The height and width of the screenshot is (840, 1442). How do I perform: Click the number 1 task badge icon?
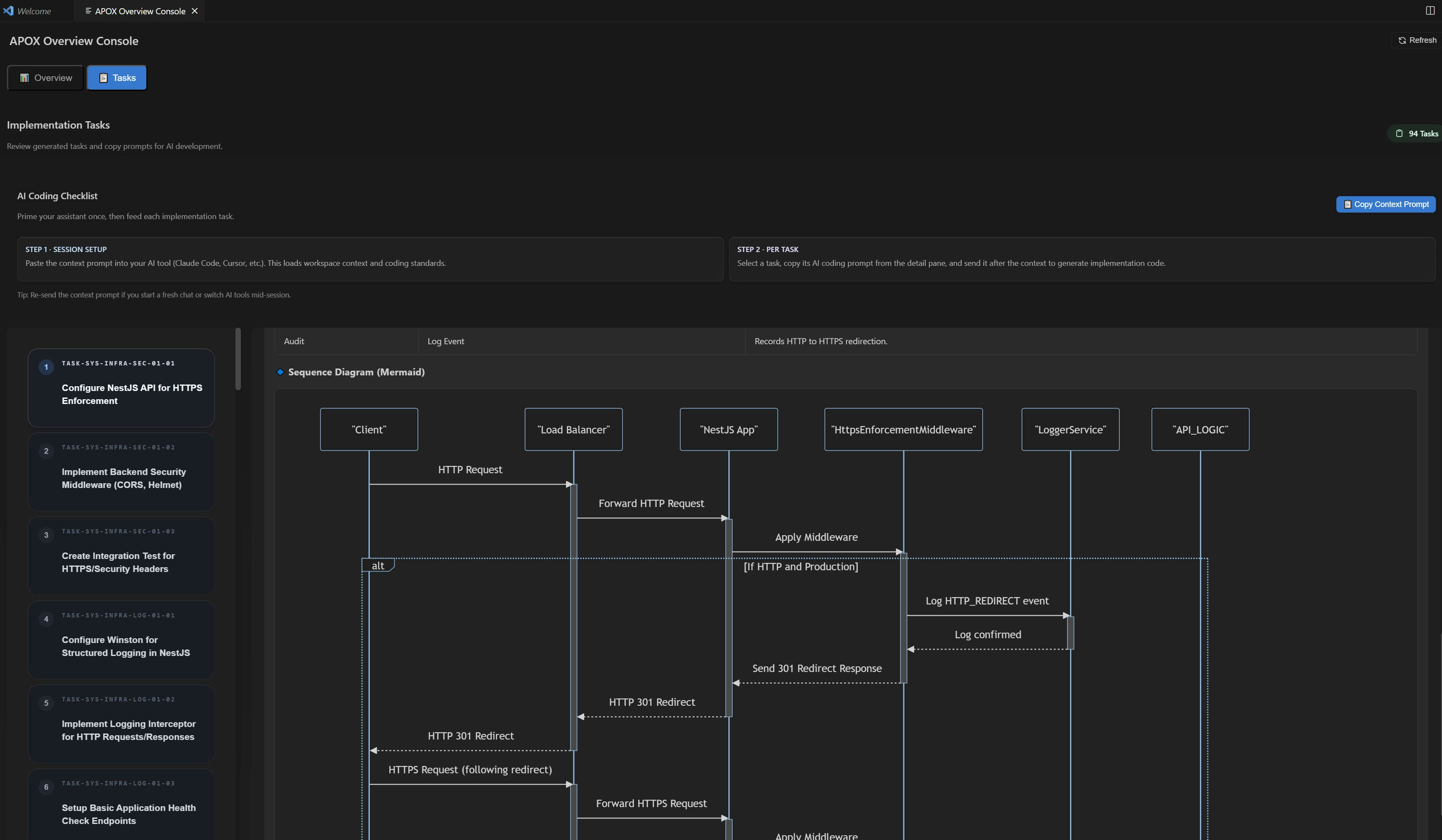coord(46,367)
